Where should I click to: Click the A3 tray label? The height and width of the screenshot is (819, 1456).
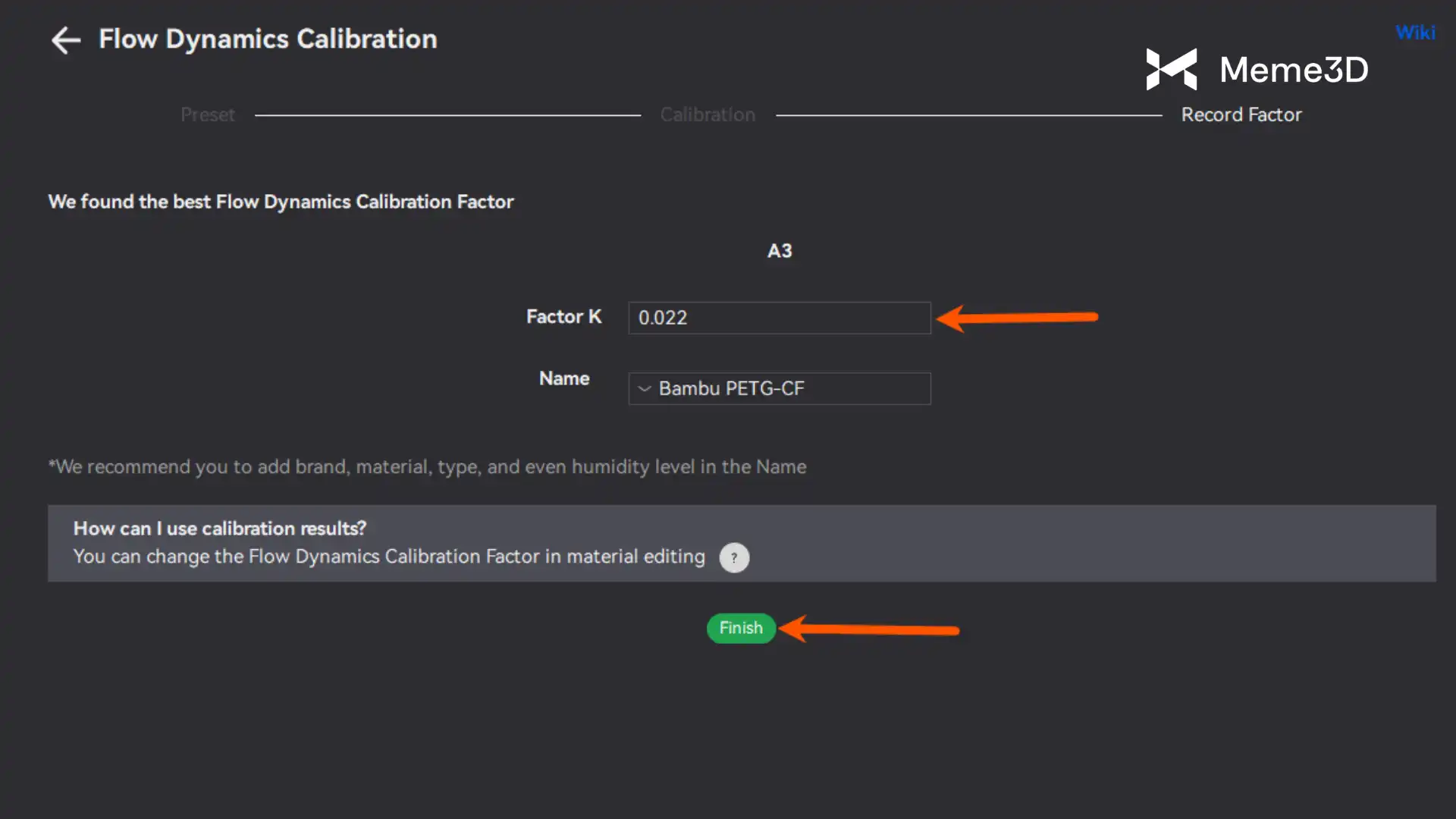[x=779, y=251]
